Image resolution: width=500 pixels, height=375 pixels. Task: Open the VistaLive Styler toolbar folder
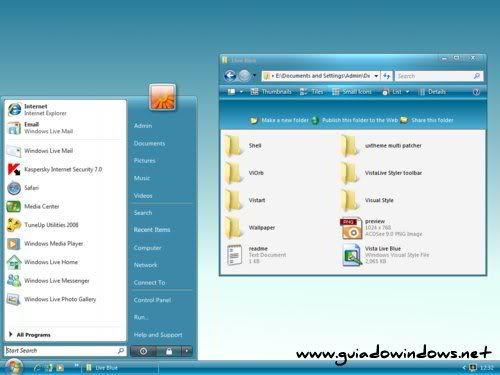coord(382,173)
